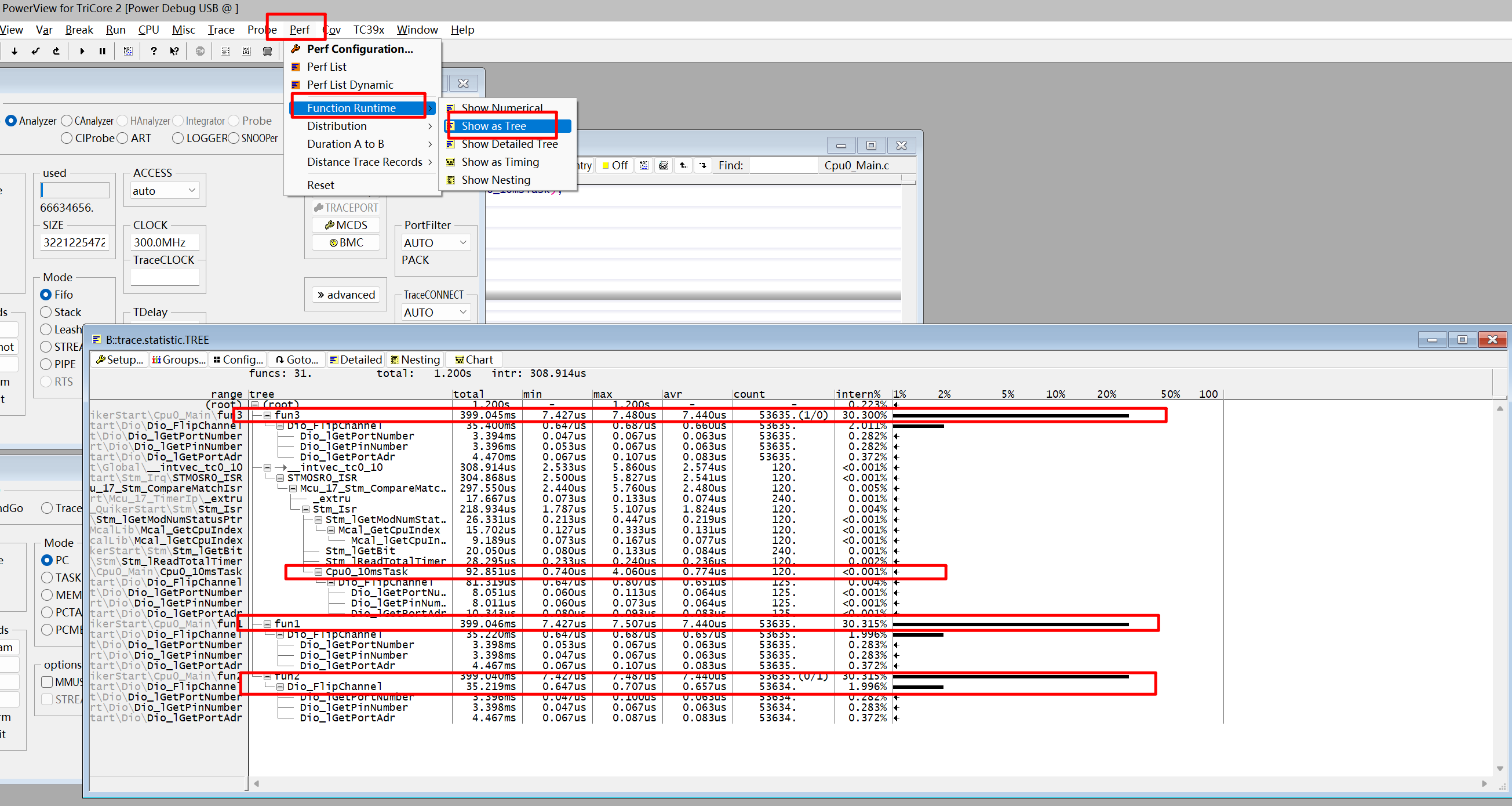
Task: Click the Go (play) toolbar icon
Action: pos(82,51)
